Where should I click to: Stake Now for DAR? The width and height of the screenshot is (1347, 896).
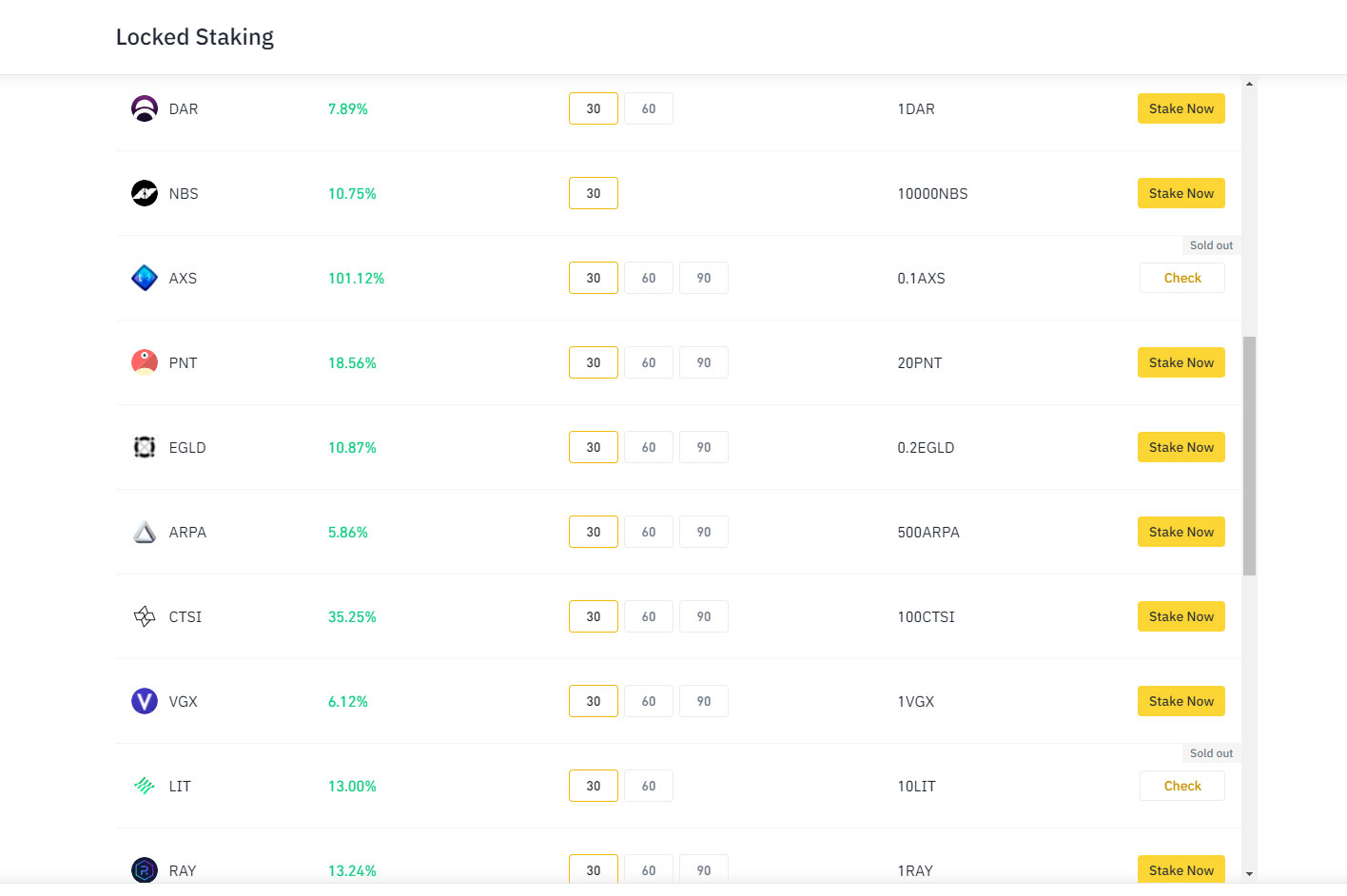[1181, 108]
